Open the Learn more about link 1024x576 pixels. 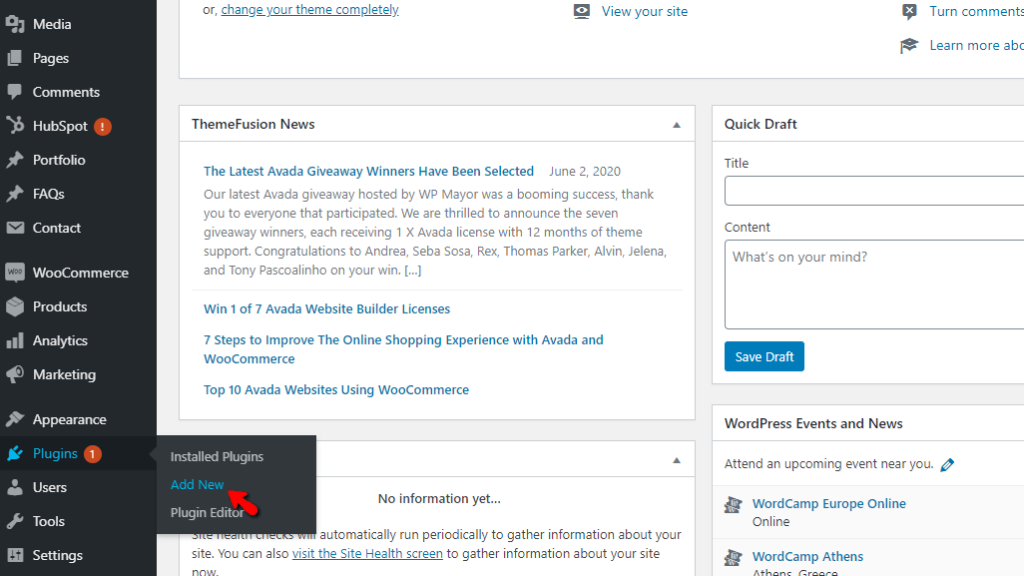976,45
